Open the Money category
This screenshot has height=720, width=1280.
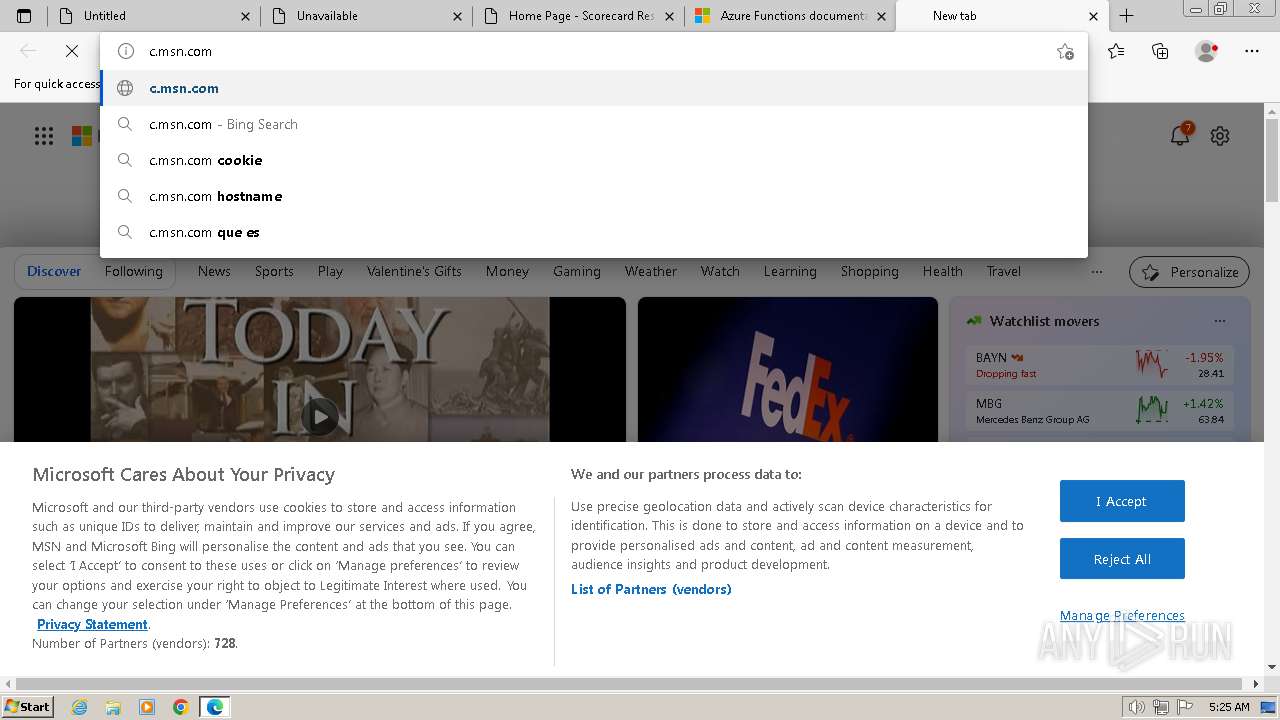(x=507, y=271)
